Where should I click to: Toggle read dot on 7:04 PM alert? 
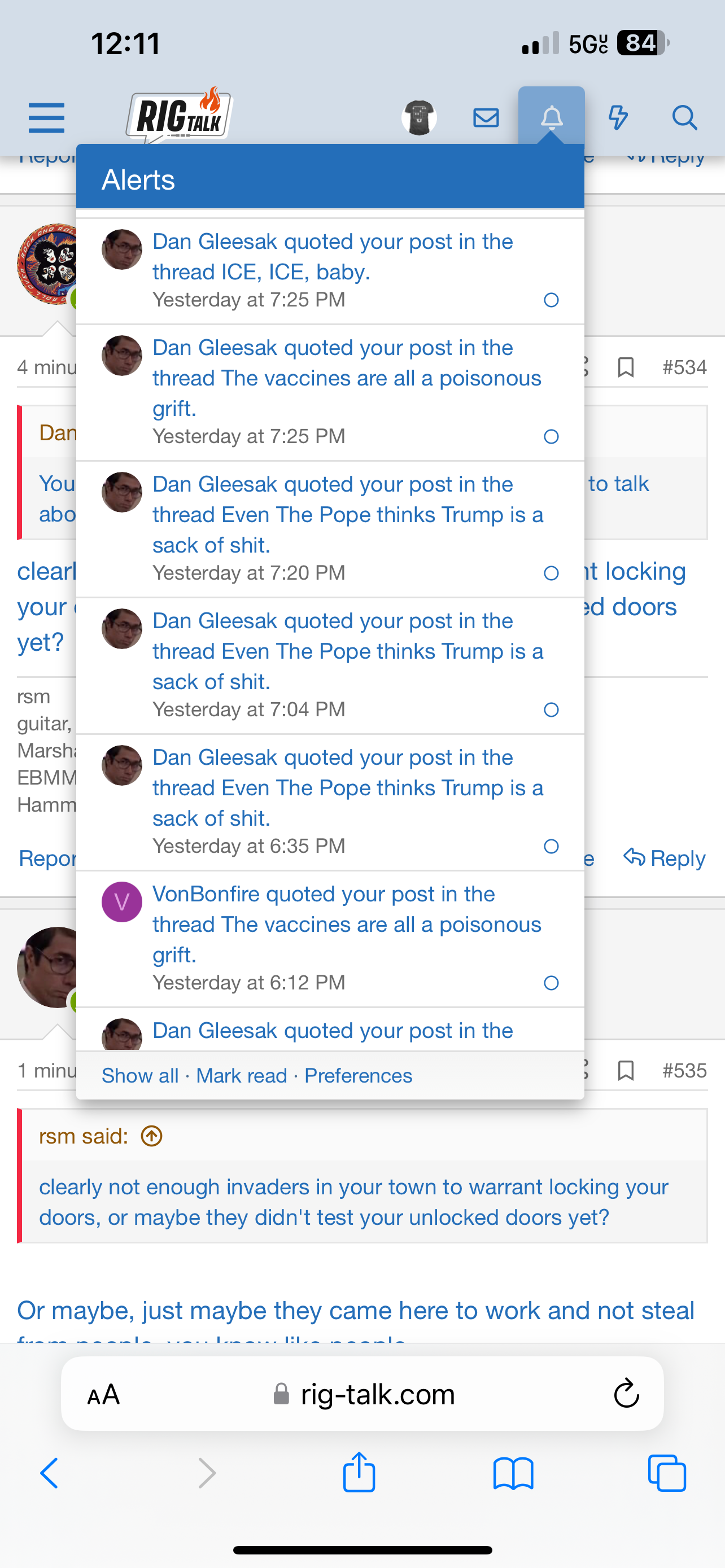tap(551, 709)
